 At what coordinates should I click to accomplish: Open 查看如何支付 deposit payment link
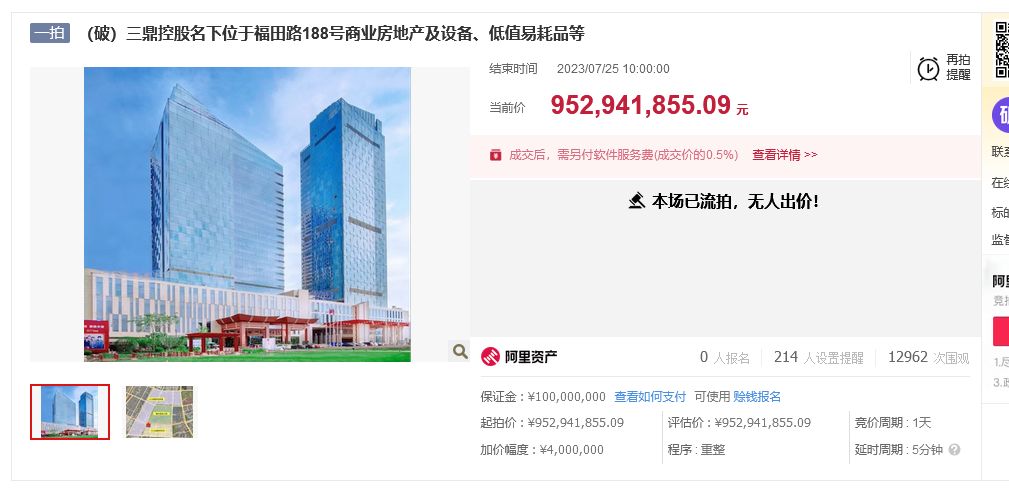coord(649,396)
